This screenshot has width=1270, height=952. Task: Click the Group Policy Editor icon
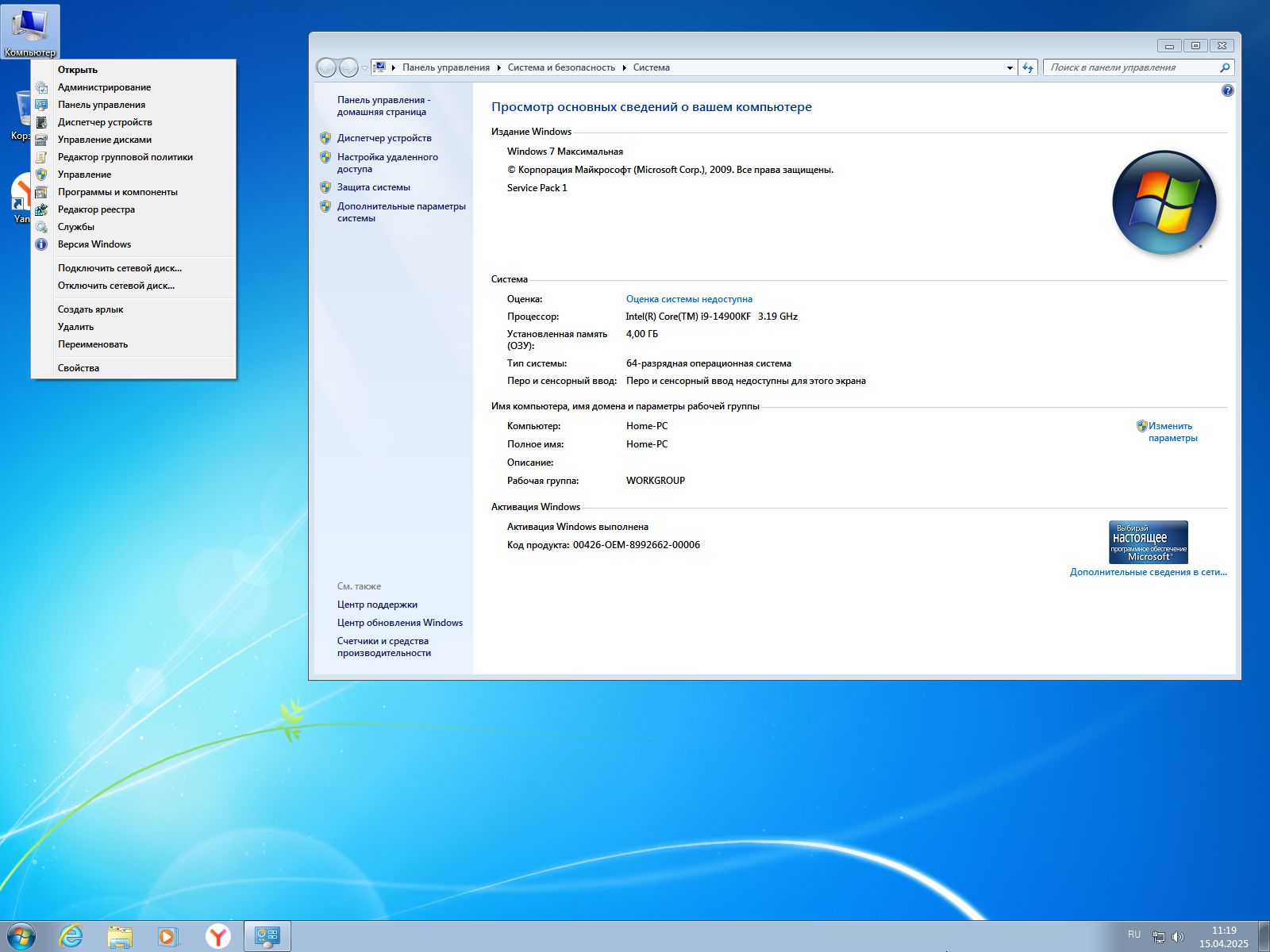point(41,157)
